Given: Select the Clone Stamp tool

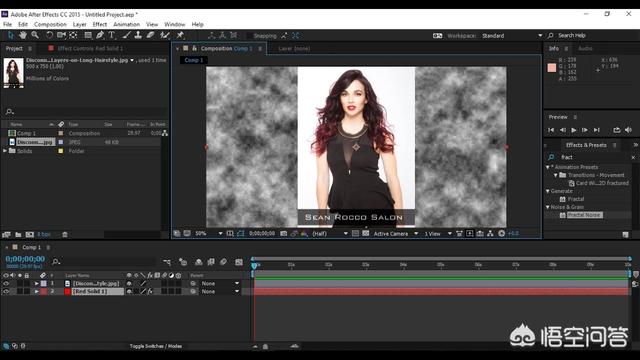Looking at the screenshot, I should tap(138, 36).
